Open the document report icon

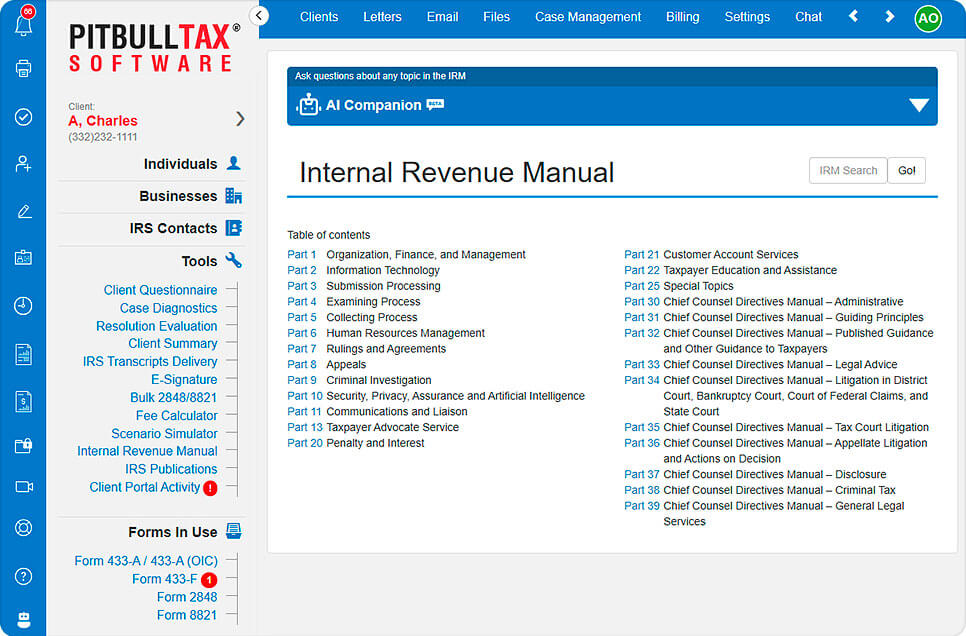click(x=23, y=354)
